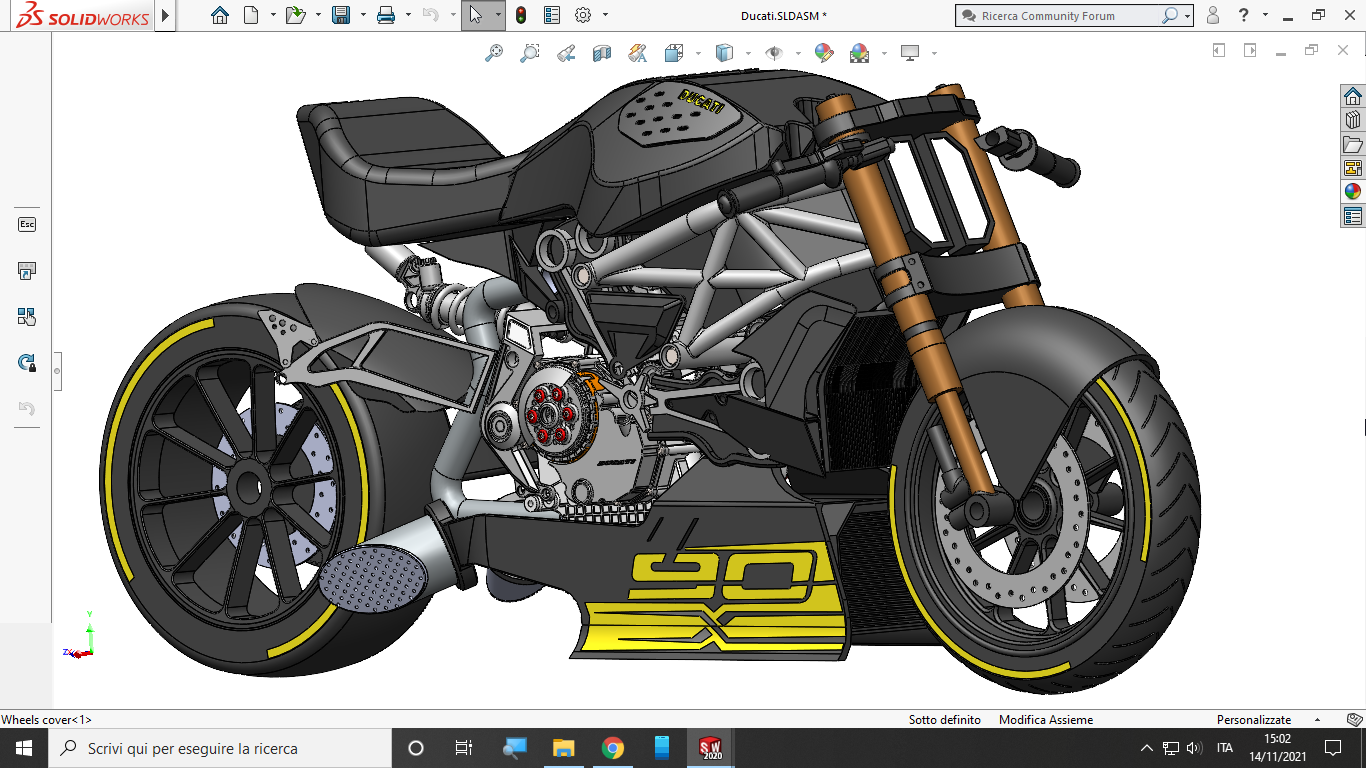Click the Windows search box

click(220, 748)
